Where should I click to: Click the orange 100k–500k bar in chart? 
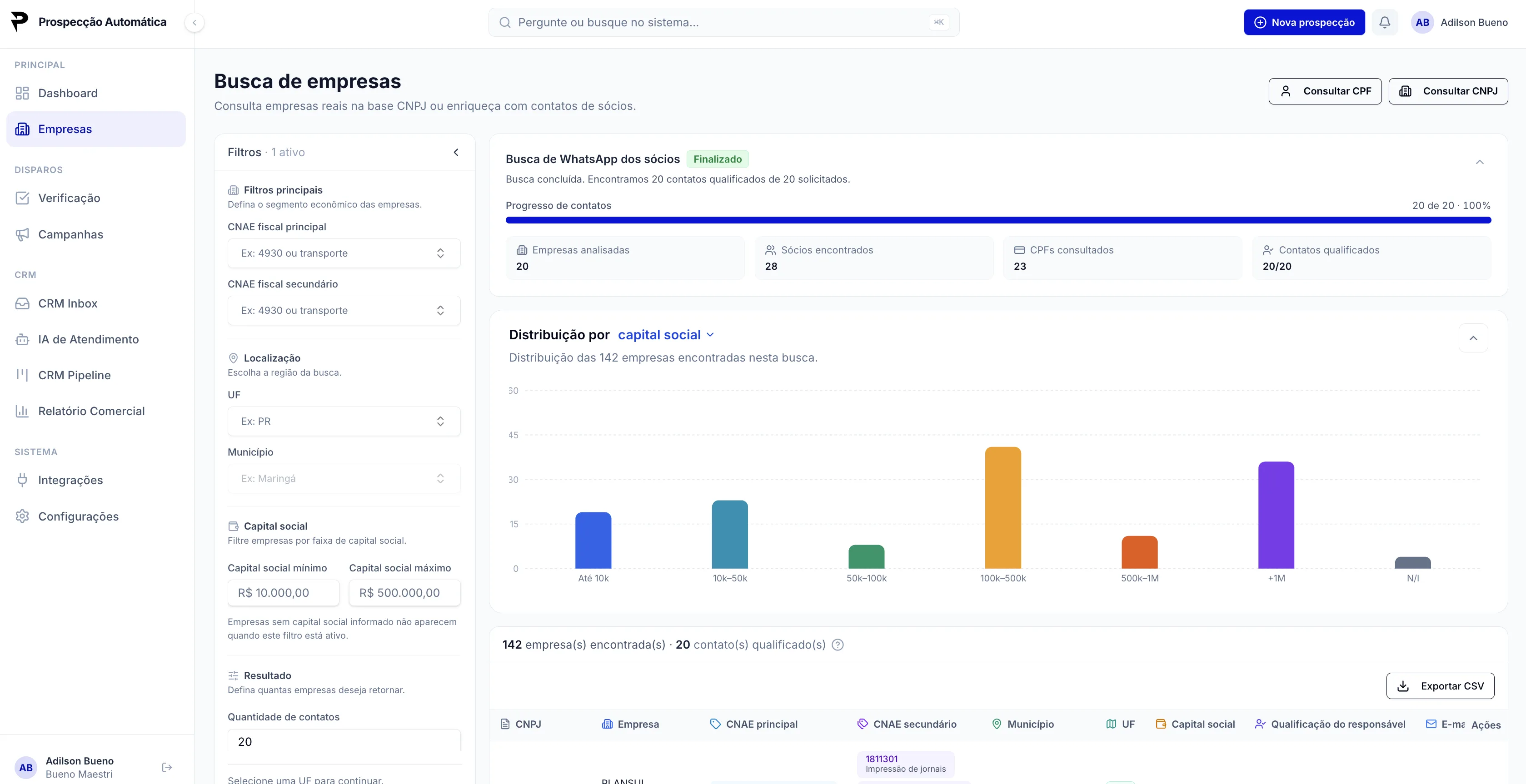1003,507
